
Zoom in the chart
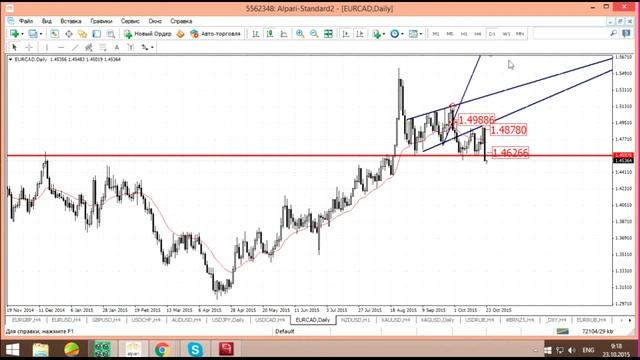click(300, 34)
